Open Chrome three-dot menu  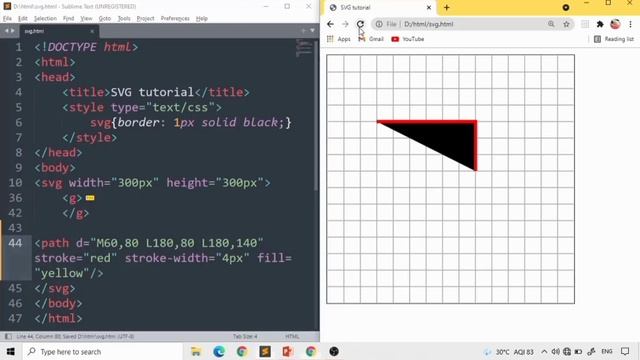(x=631, y=24)
